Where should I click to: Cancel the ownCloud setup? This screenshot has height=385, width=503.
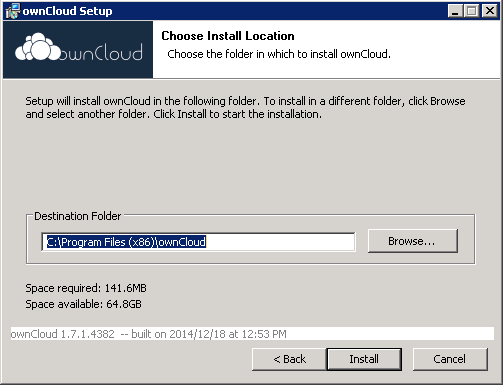(x=450, y=359)
